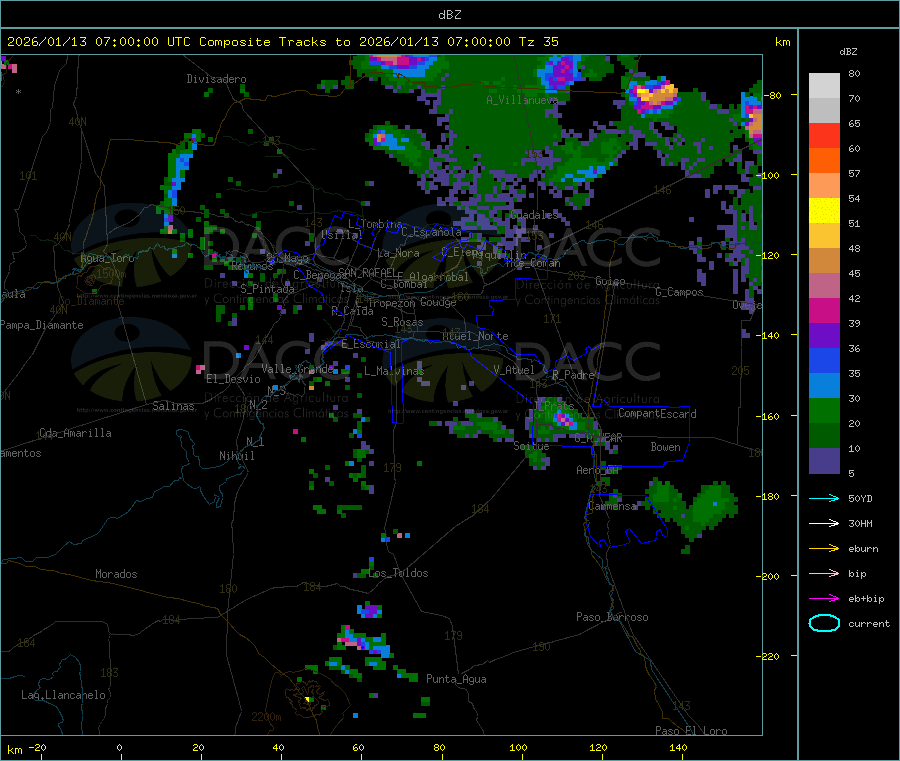Click the '-160' y-axis km tick
The height and width of the screenshot is (761, 900).
[x=771, y=416]
